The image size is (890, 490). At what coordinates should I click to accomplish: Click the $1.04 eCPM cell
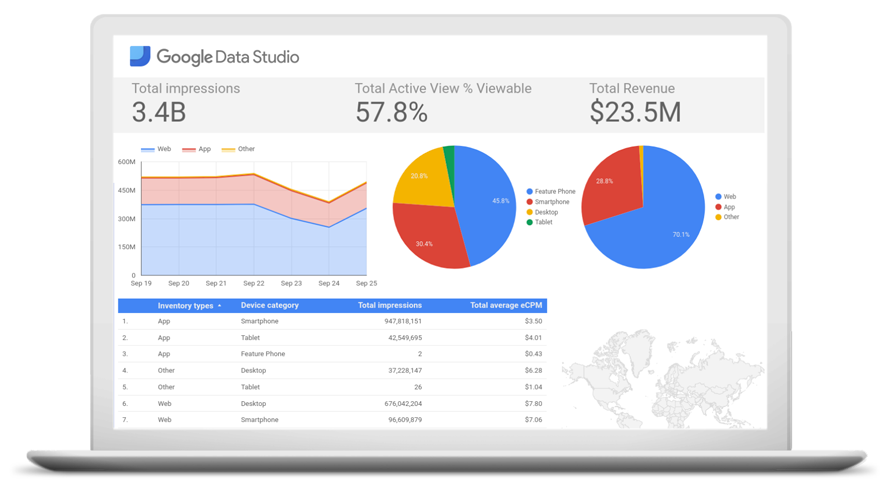[x=534, y=387]
